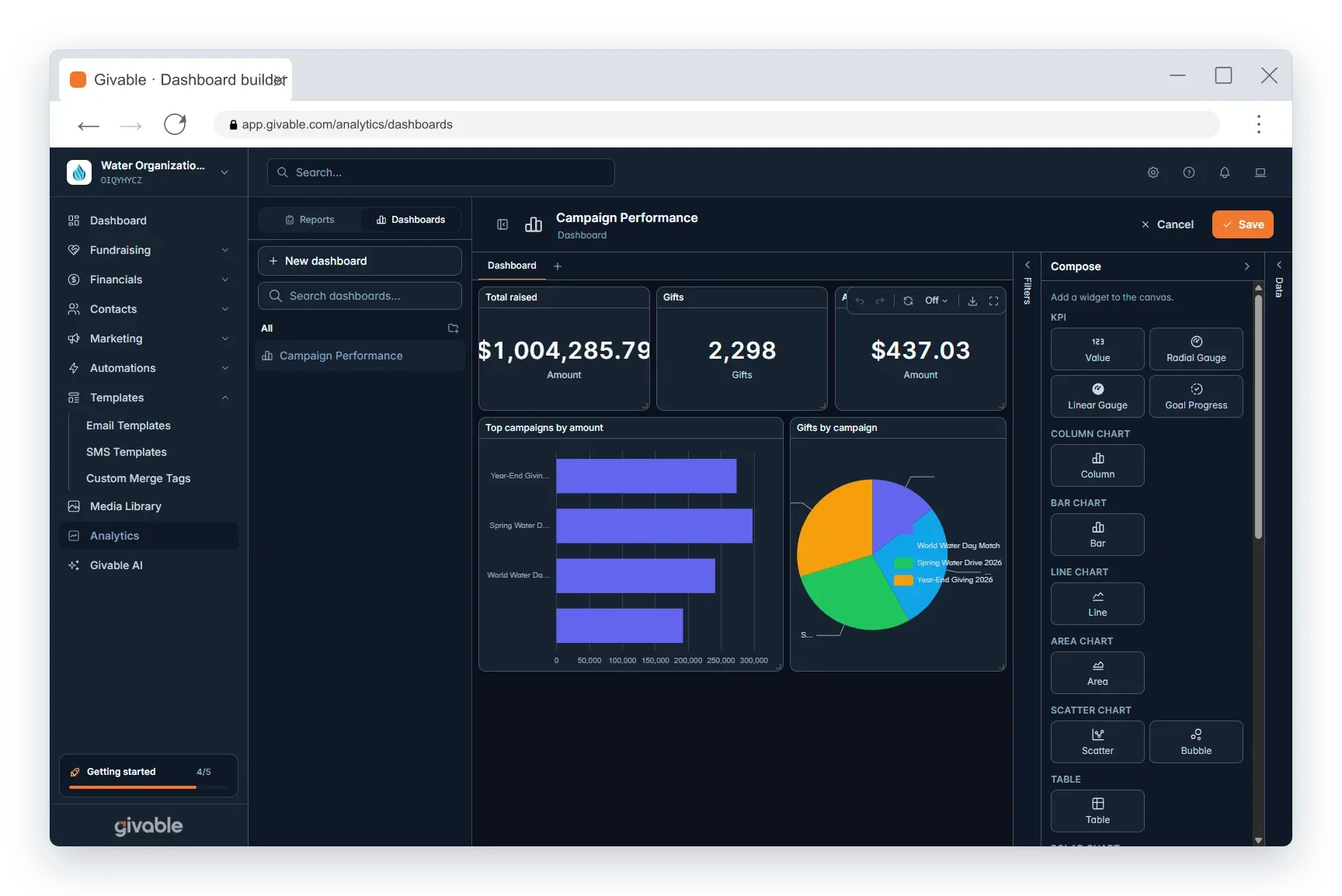Add a Line chart widget
Image resolution: width=1342 pixels, height=896 pixels.
click(x=1097, y=603)
